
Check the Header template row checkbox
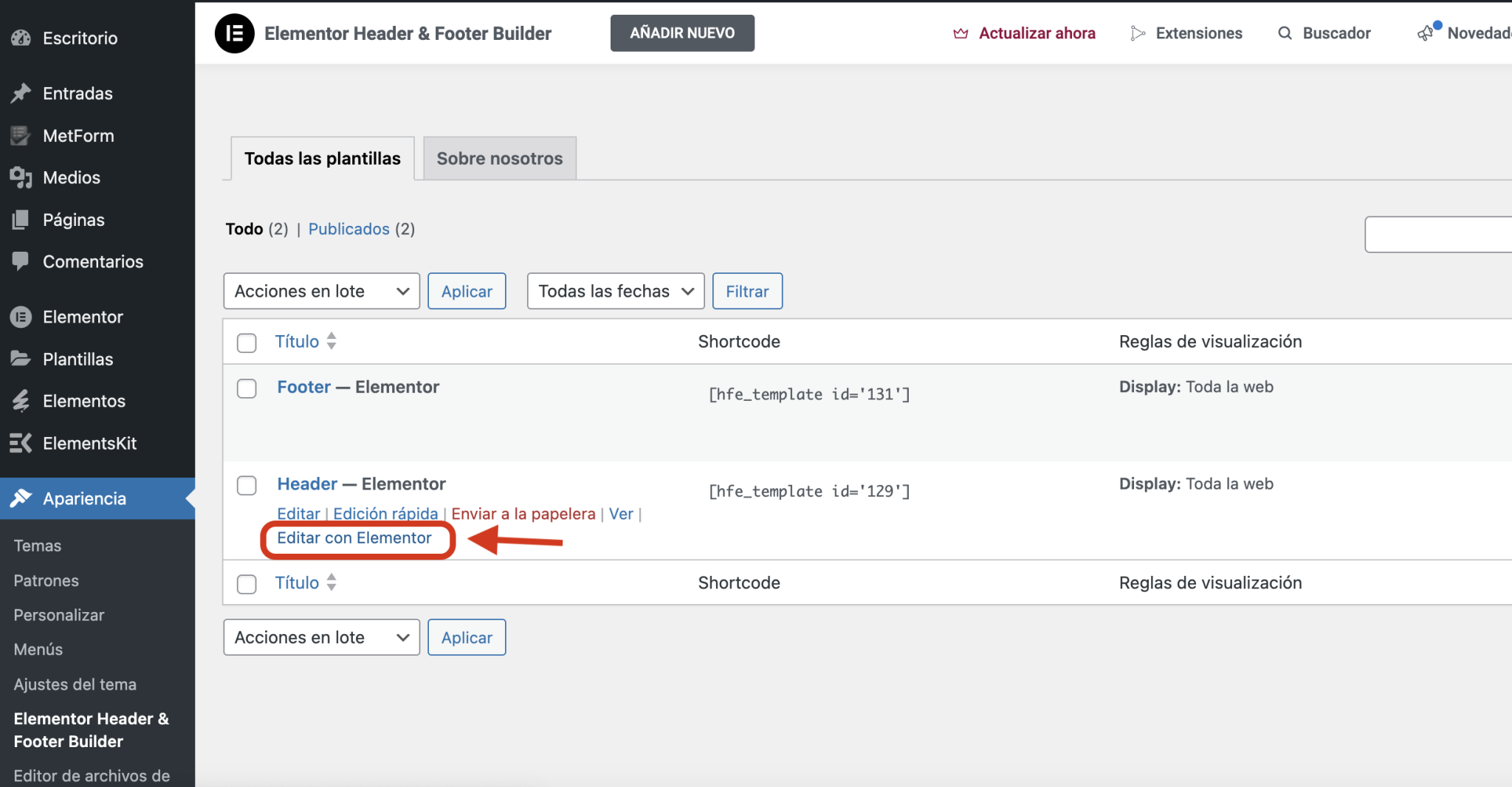tap(247, 485)
